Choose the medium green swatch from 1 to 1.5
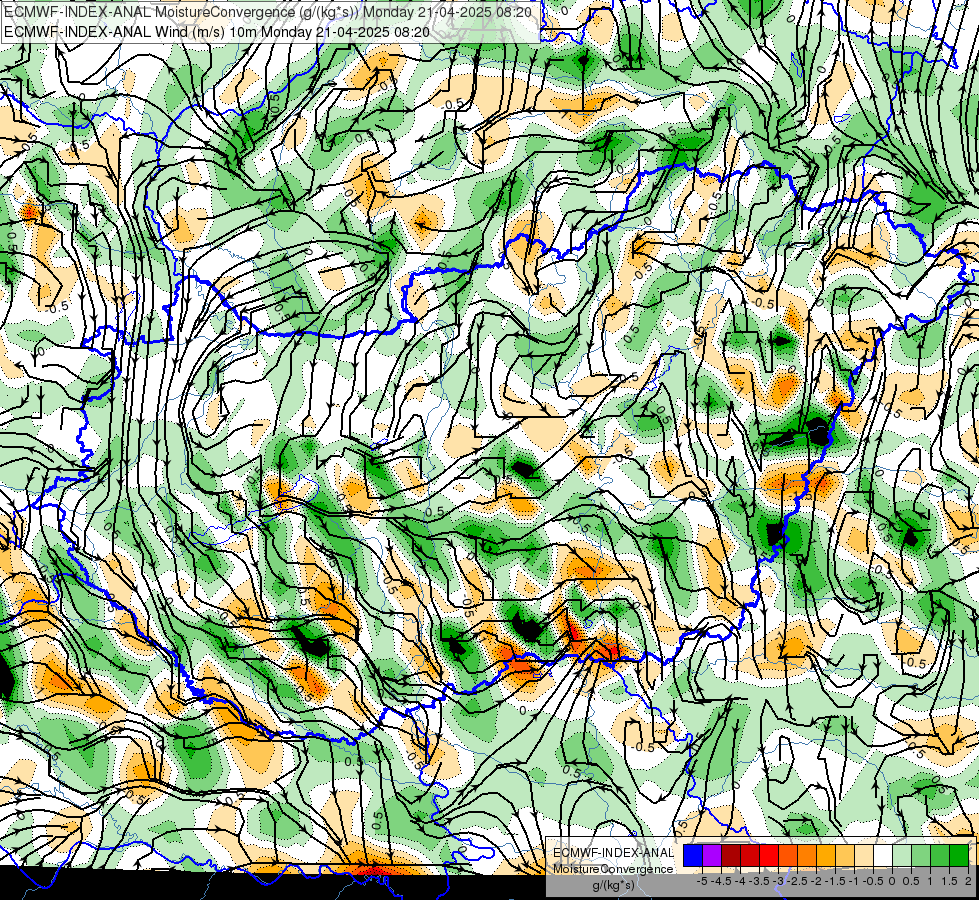The image size is (979, 900). pyautogui.click(x=940, y=855)
